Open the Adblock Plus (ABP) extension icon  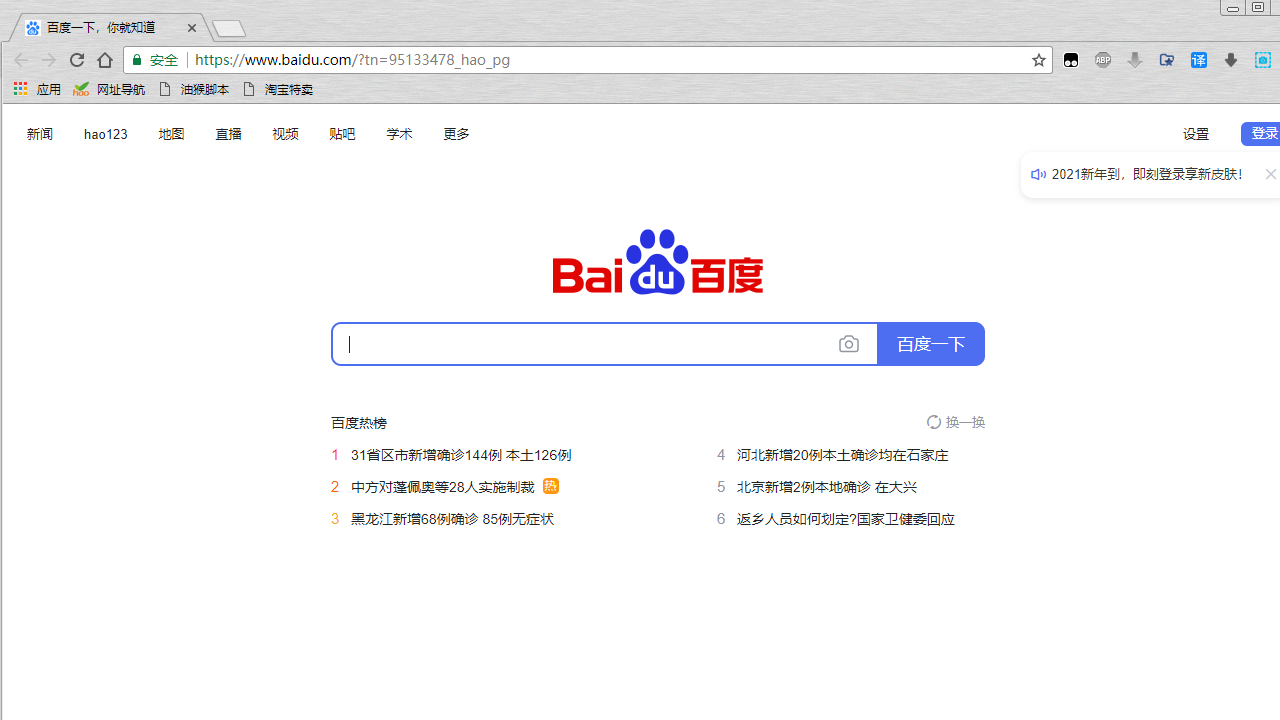[x=1102, y=59]
